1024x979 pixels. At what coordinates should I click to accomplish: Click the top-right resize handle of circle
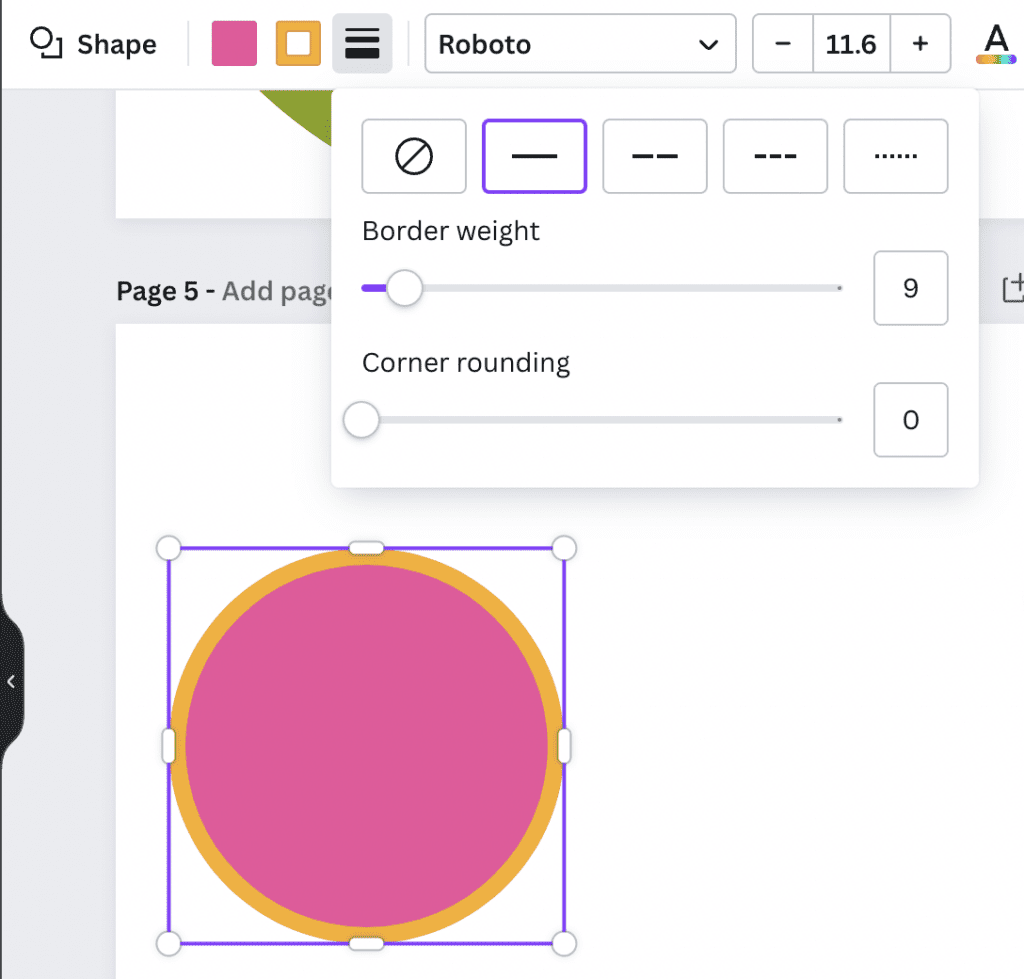(x=564, y=548)
